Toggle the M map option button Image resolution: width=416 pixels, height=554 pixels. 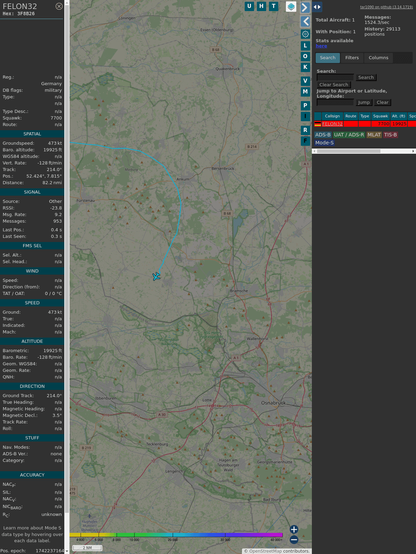[x=305, y=92]
